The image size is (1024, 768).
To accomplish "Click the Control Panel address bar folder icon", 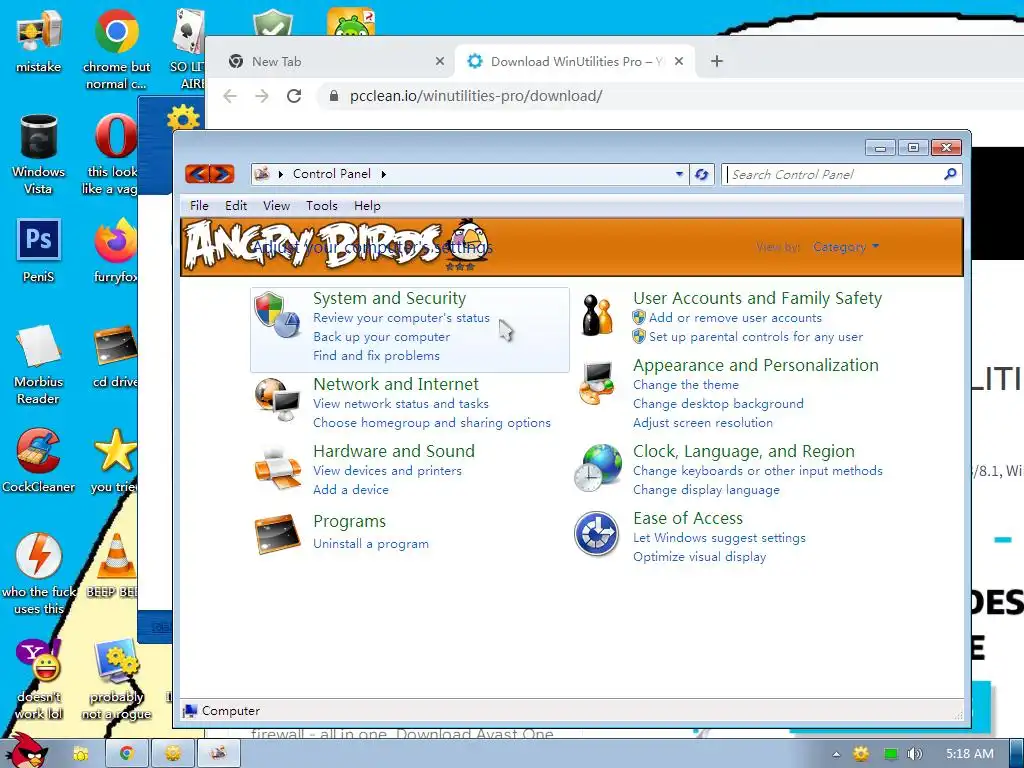I will [263, 174].
